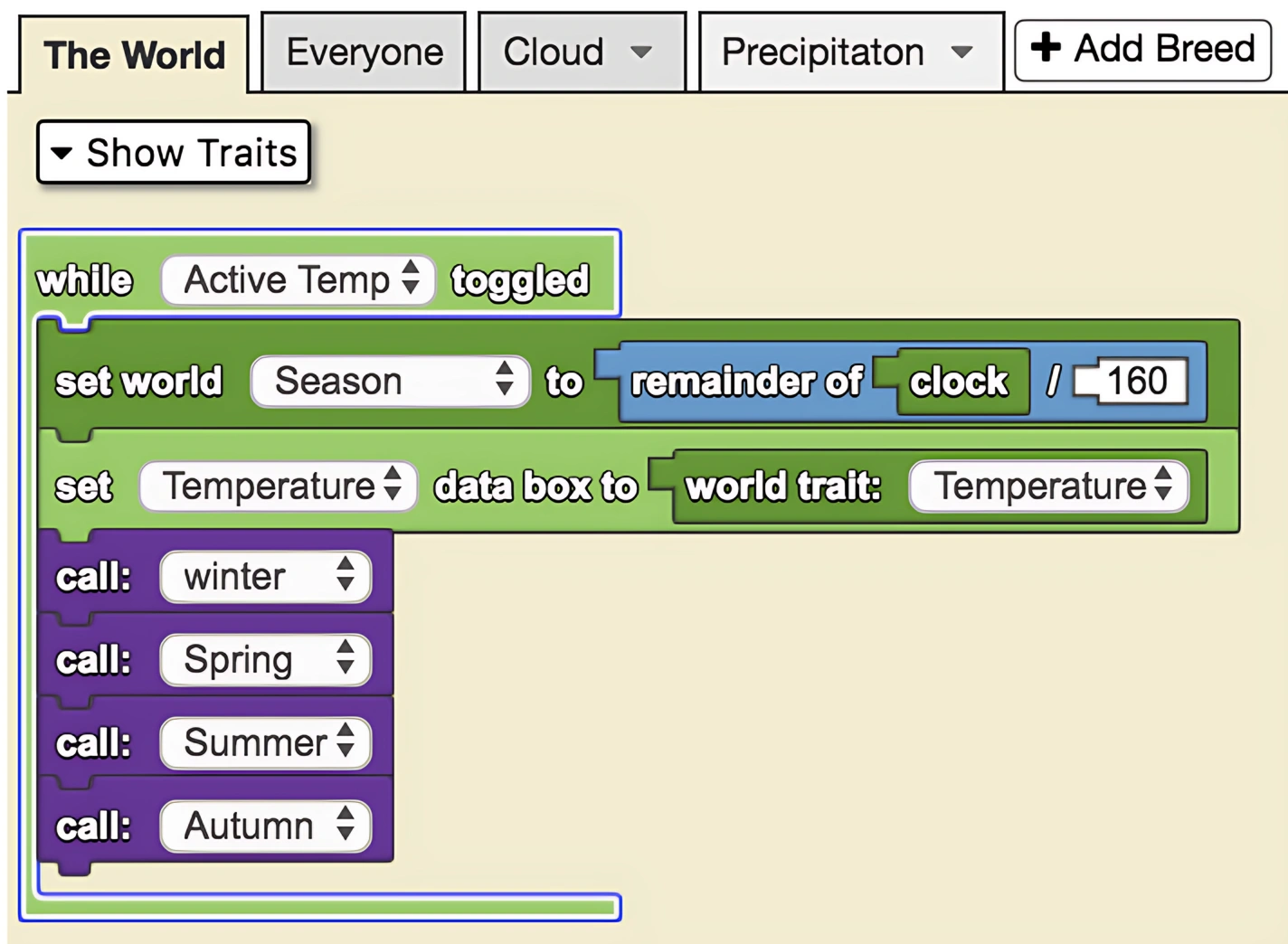1288x944 pixels.
Task: Expand the Cloud tab options arrow
Action: pyautogui.click(x=640, y=52)
